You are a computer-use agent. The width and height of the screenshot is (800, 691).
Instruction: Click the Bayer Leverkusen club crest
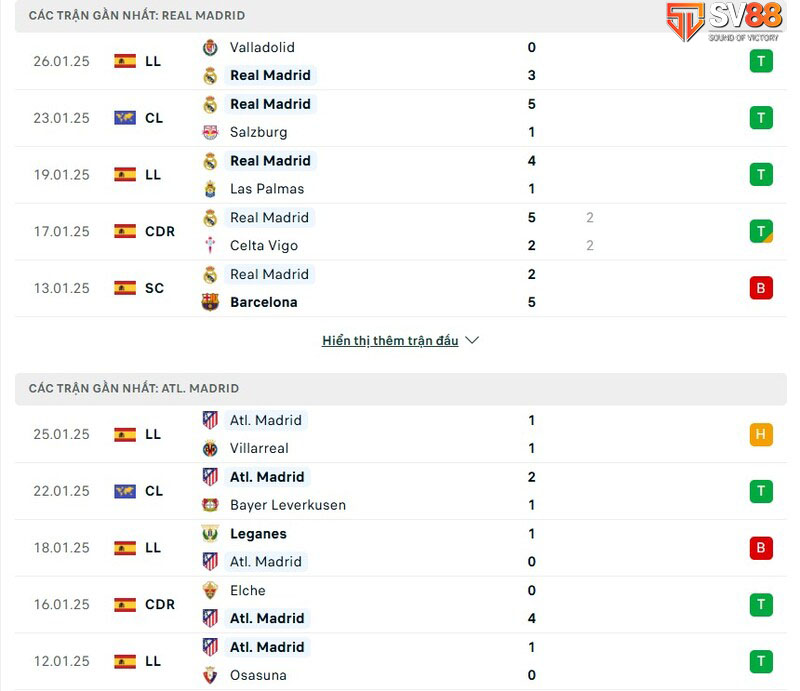click(211, 505)
